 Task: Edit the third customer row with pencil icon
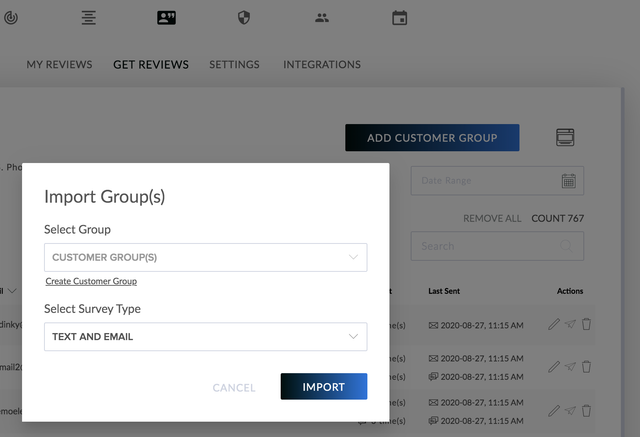tap(554, 411)
